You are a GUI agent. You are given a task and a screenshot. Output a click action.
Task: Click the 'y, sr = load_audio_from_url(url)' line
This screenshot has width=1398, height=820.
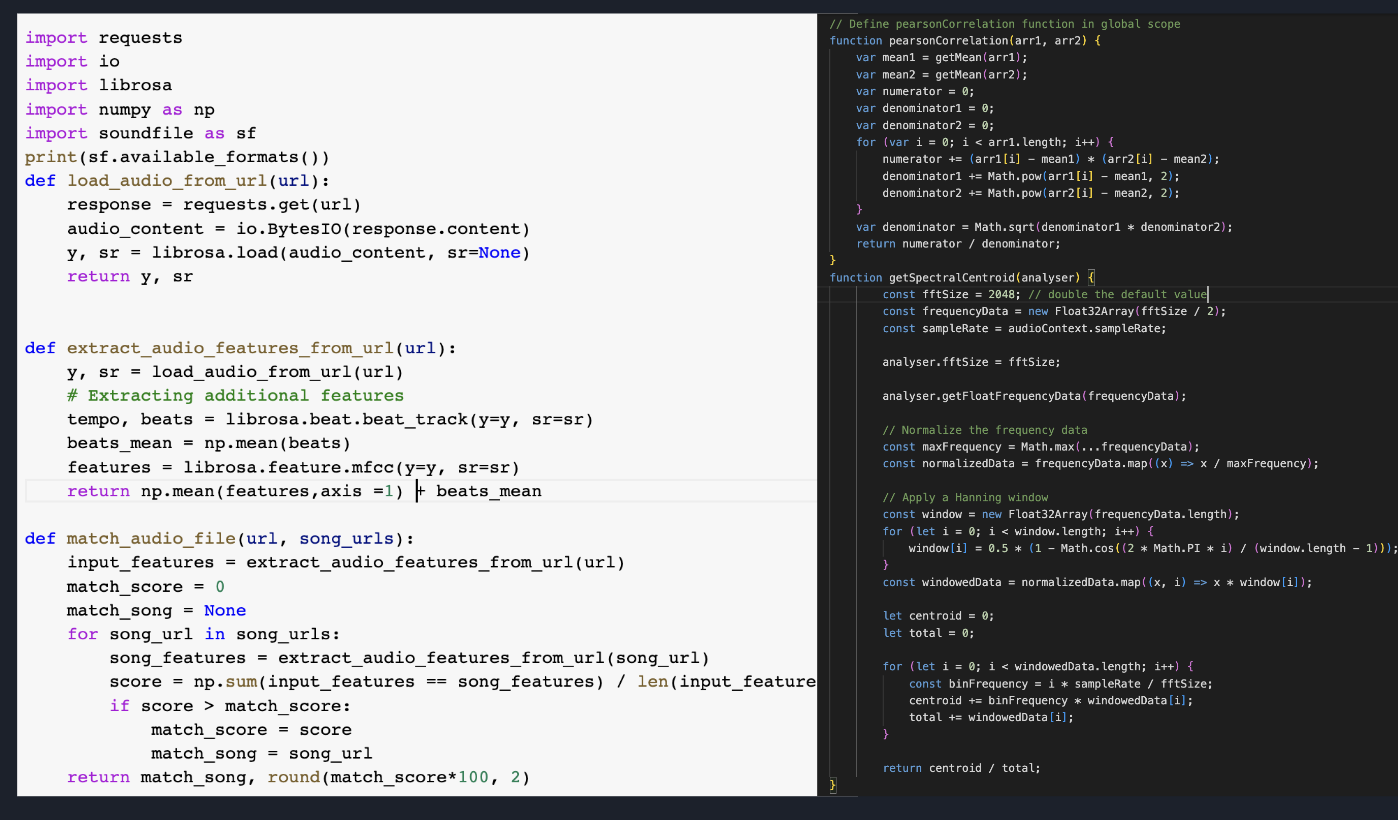(x=235, y=372)
